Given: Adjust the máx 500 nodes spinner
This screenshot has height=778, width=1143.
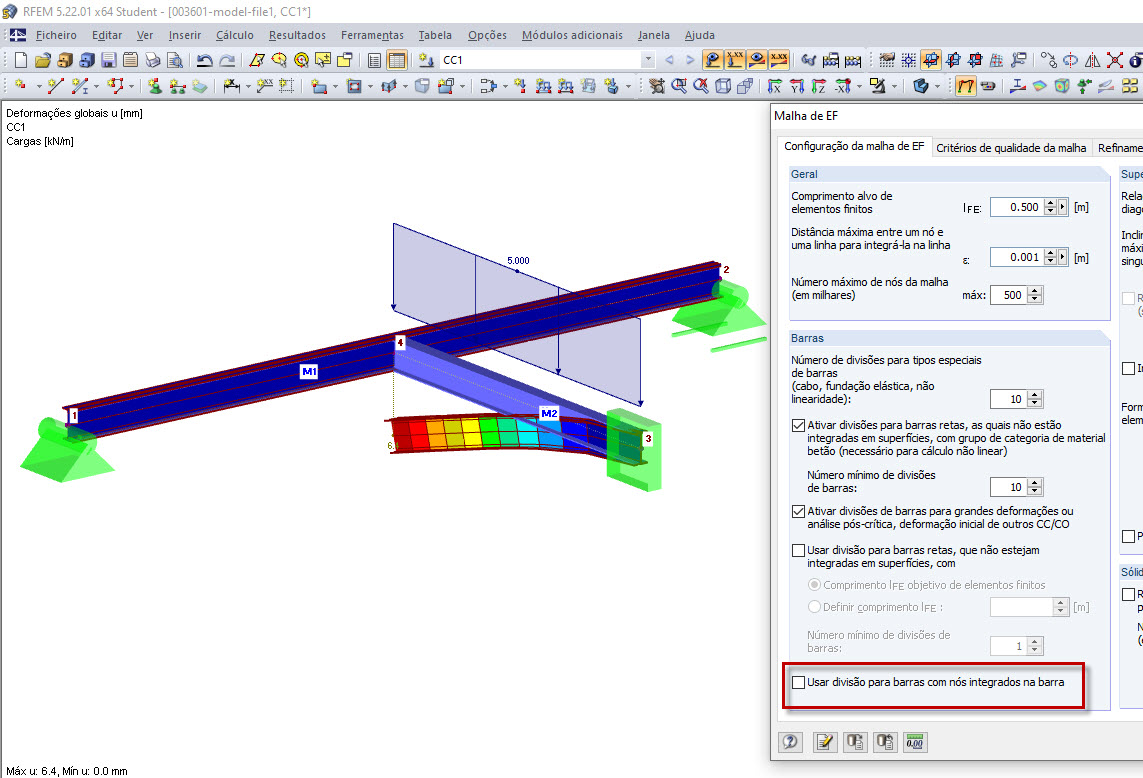Looking at the screenshot, I should (1034, 295).
